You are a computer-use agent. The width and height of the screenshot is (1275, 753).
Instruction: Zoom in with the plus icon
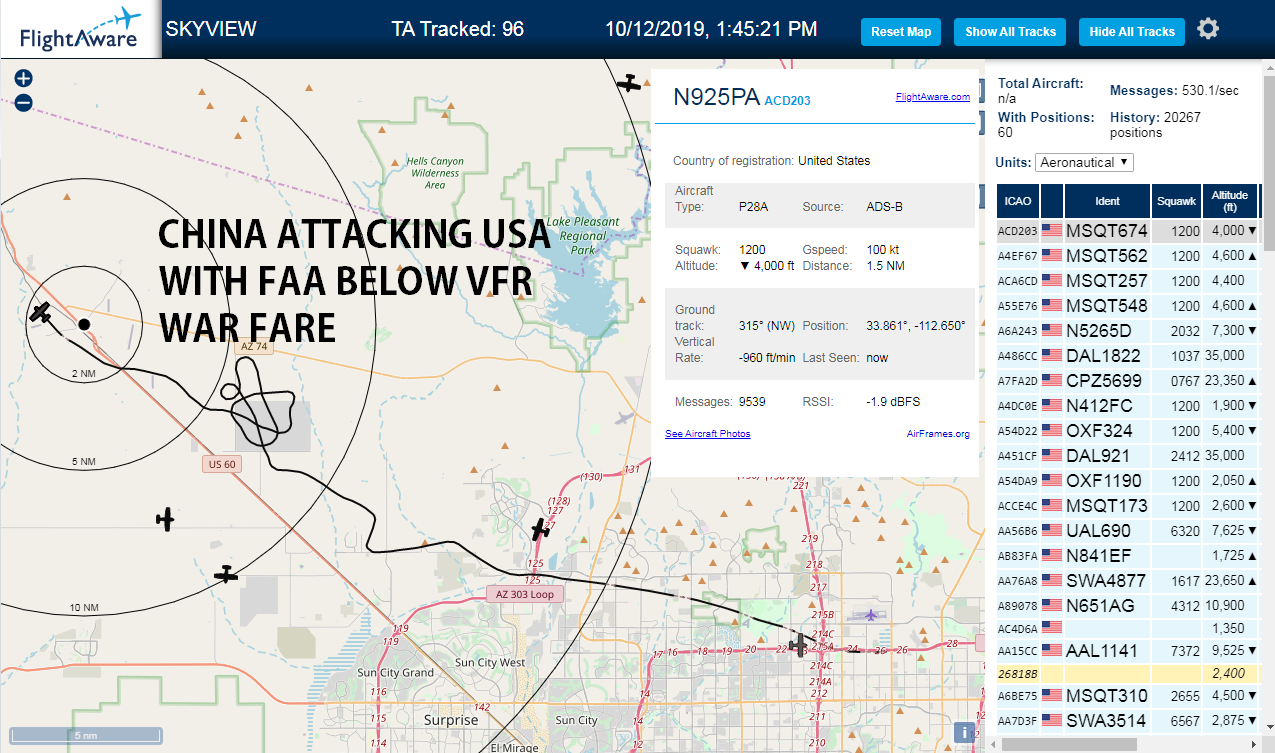click(24, 78)
